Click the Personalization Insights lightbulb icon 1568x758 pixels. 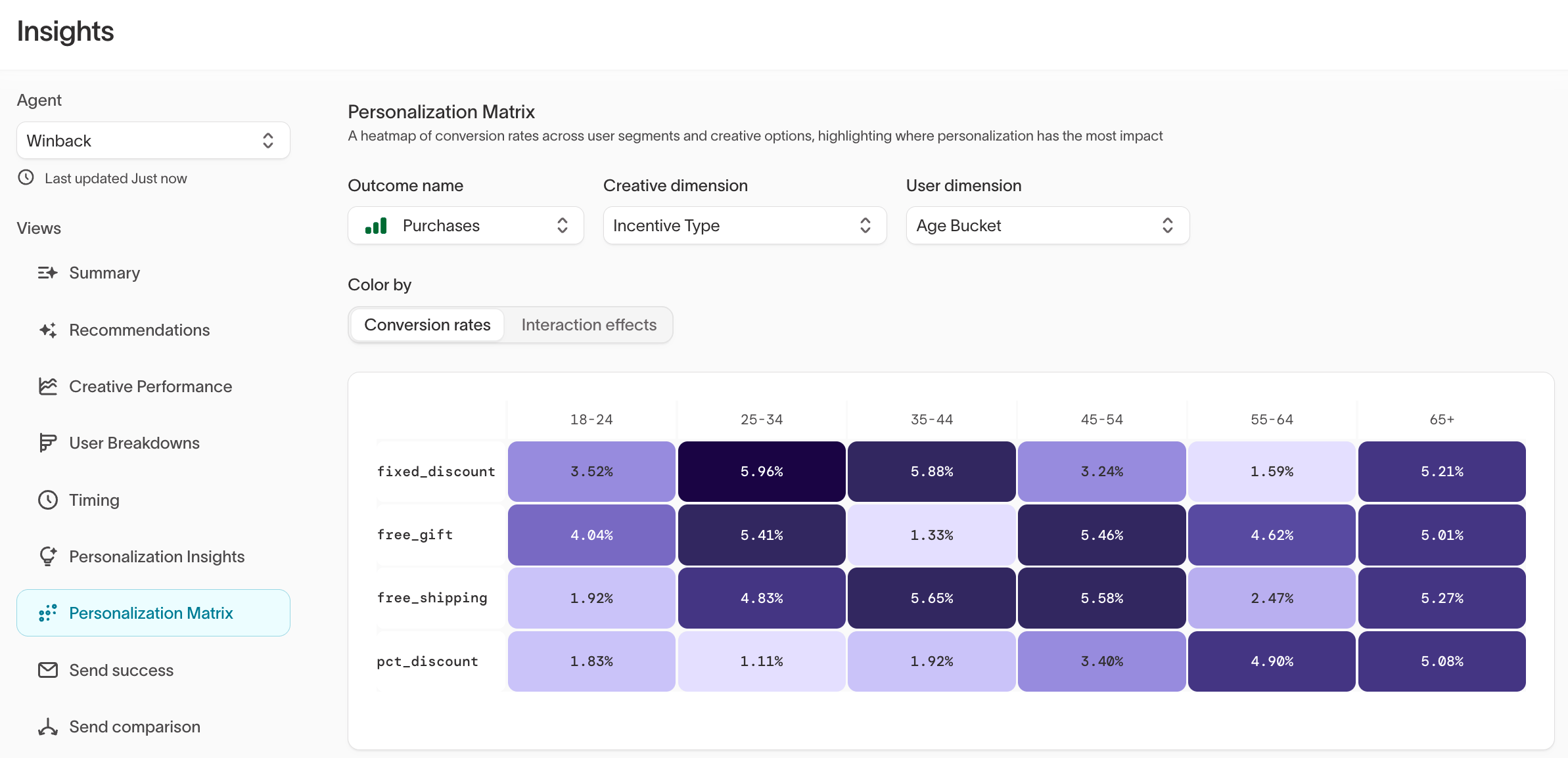(47, 556)
